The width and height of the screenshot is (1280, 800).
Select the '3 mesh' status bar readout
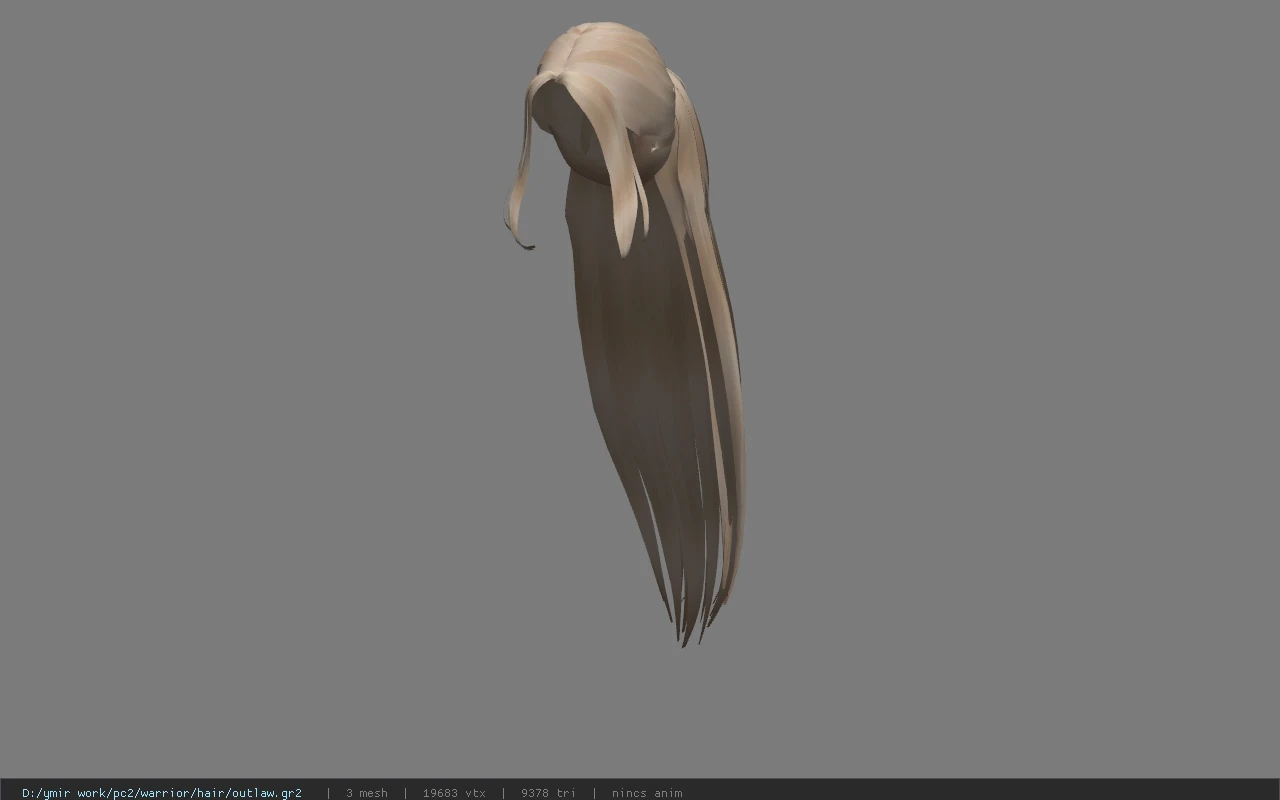click(x=367, y=792)
